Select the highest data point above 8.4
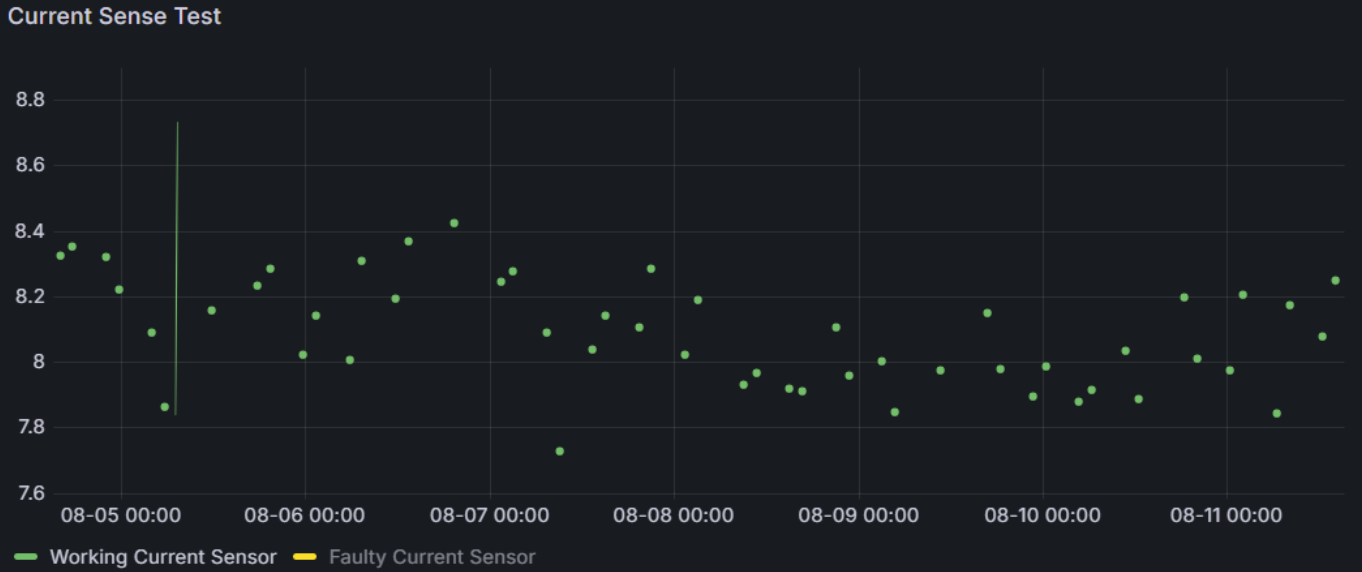This screenshot has width=1362, height=572. coord(454,223)
